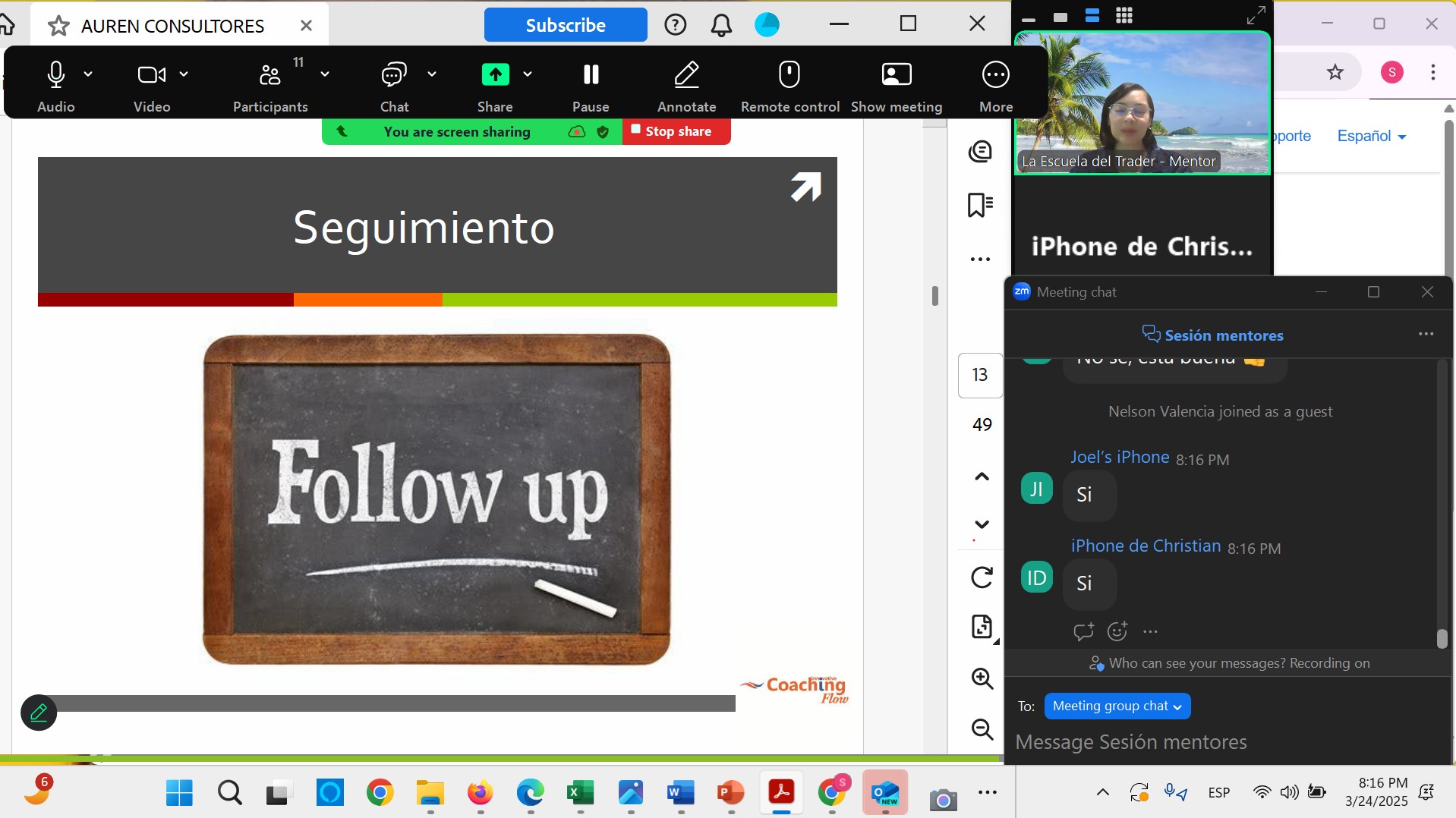Click the green edit pencil button
The width and height of the screenshot is (1456, 818).
click(39, 713)
